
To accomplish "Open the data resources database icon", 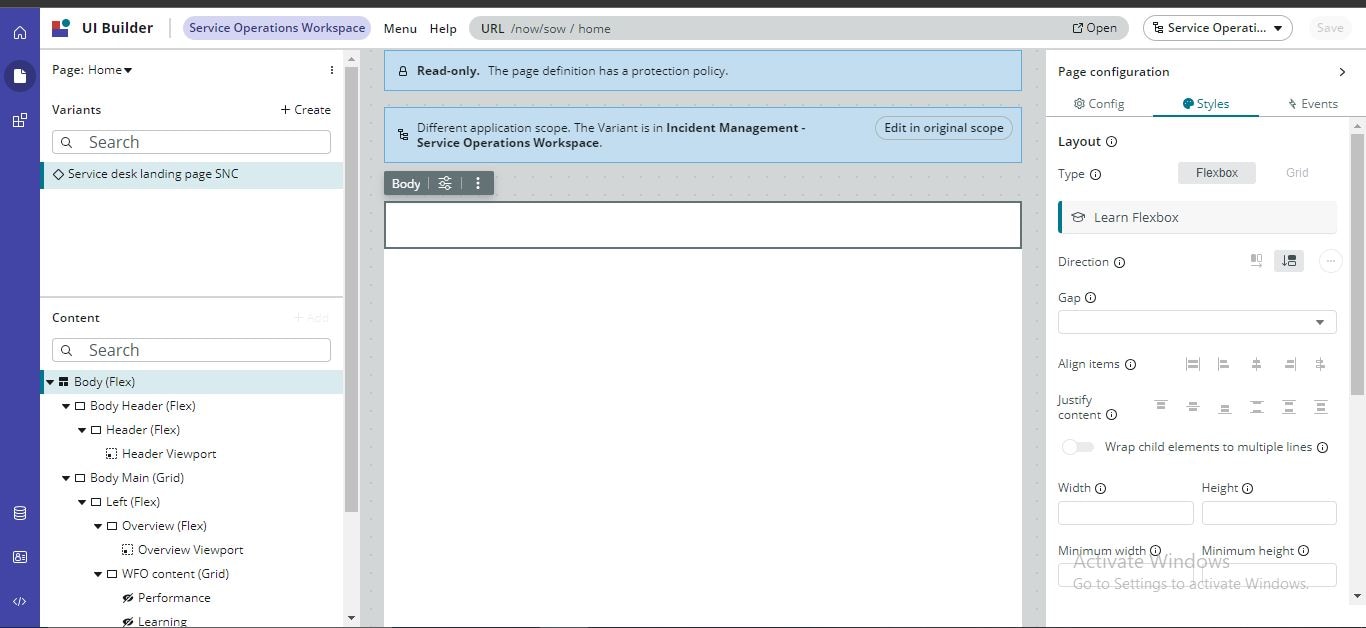I will tap(20, 513).
